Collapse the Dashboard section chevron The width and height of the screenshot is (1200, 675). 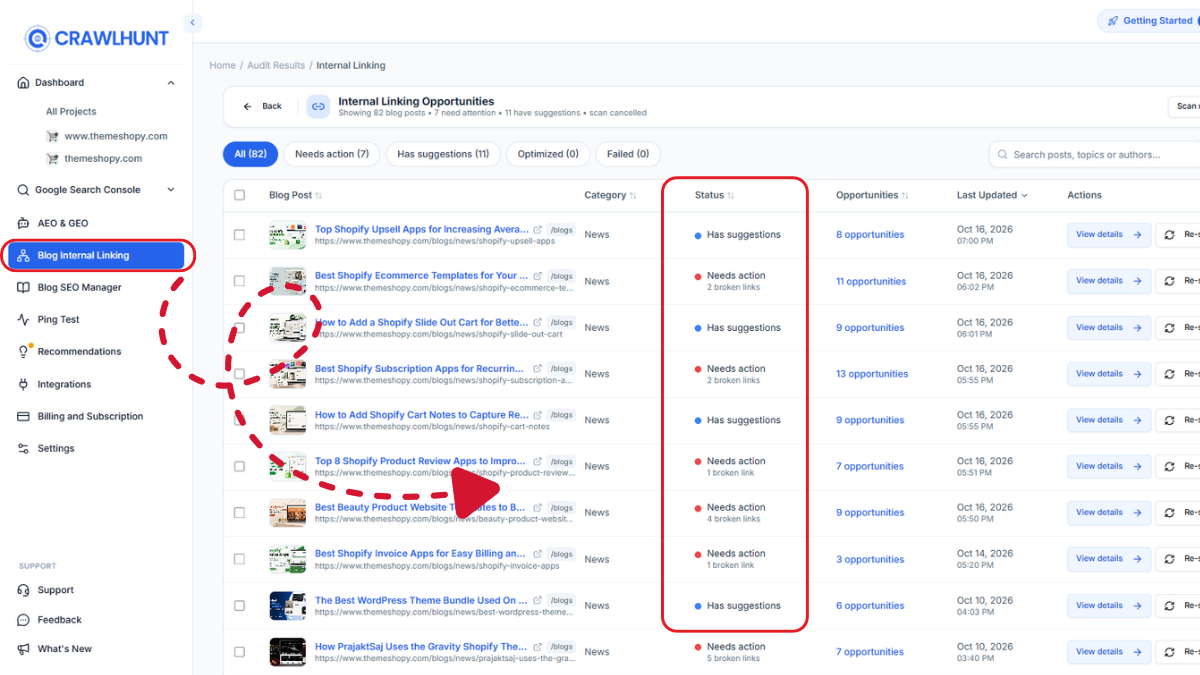point(171,83)
